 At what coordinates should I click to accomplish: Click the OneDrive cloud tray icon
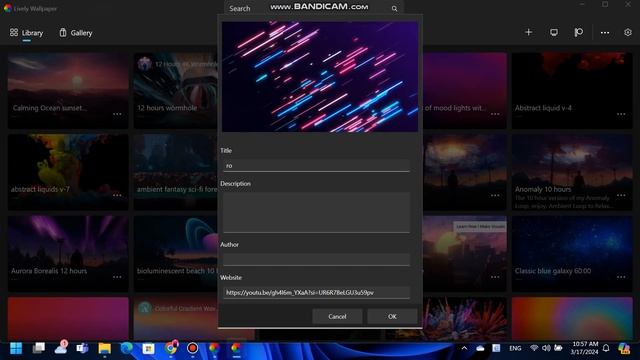[480, 348]
